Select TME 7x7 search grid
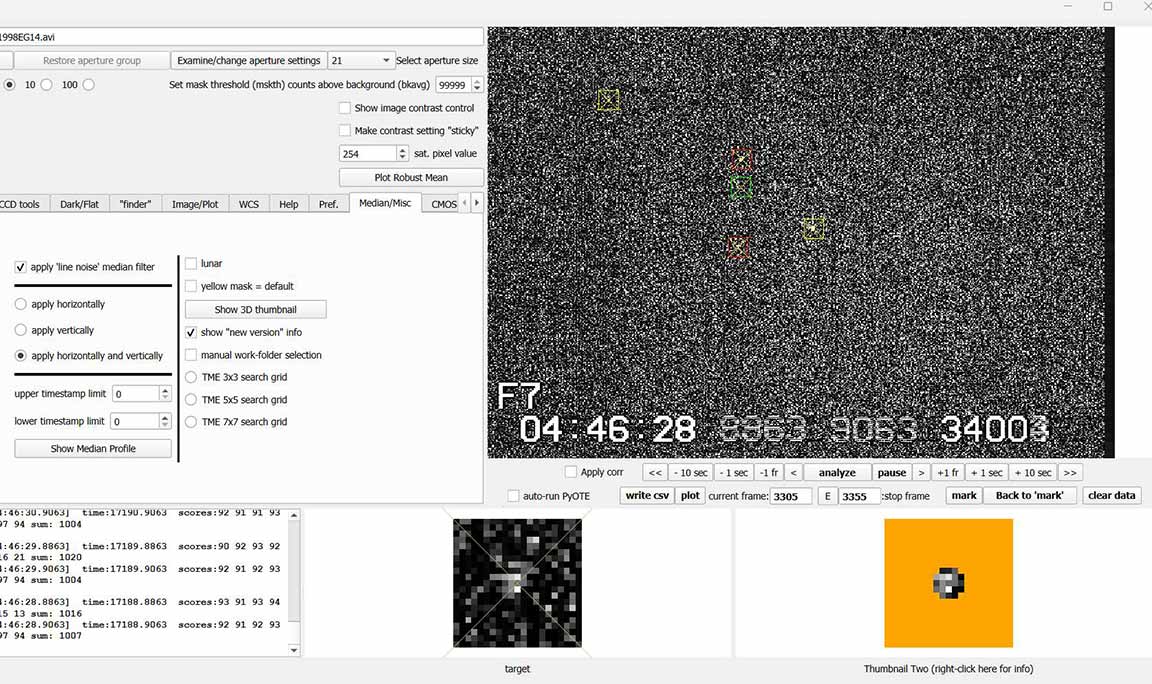The image size is (1152, 684). 191,422
